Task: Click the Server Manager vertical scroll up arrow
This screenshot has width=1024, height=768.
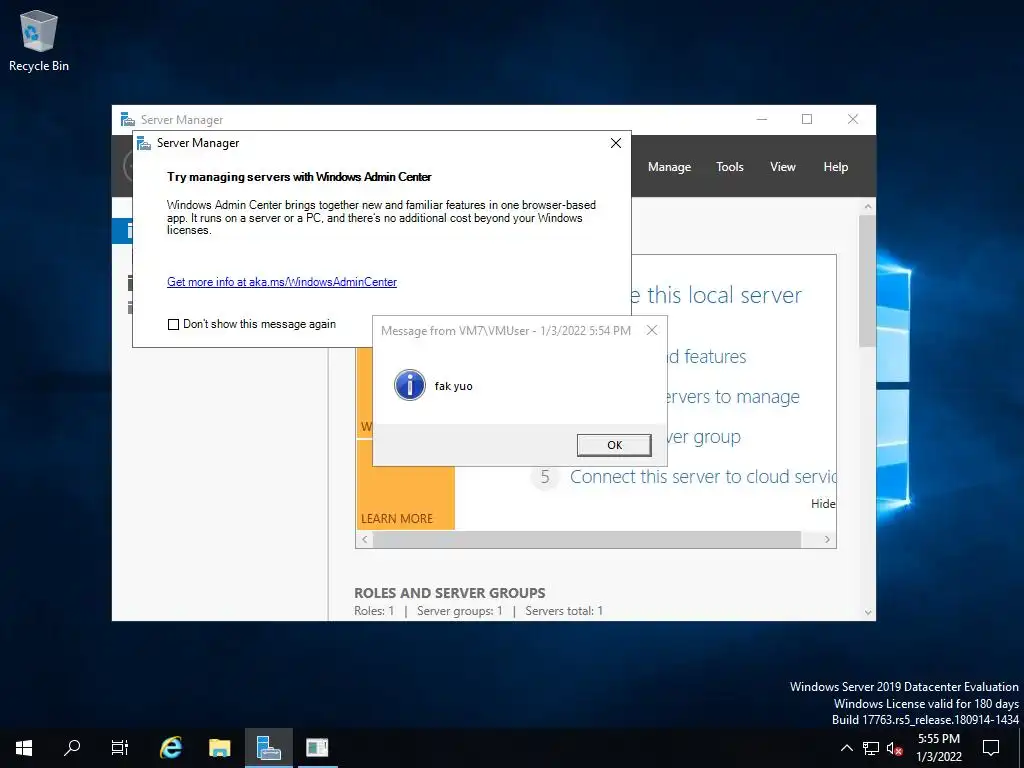Action: pos(867,206)
